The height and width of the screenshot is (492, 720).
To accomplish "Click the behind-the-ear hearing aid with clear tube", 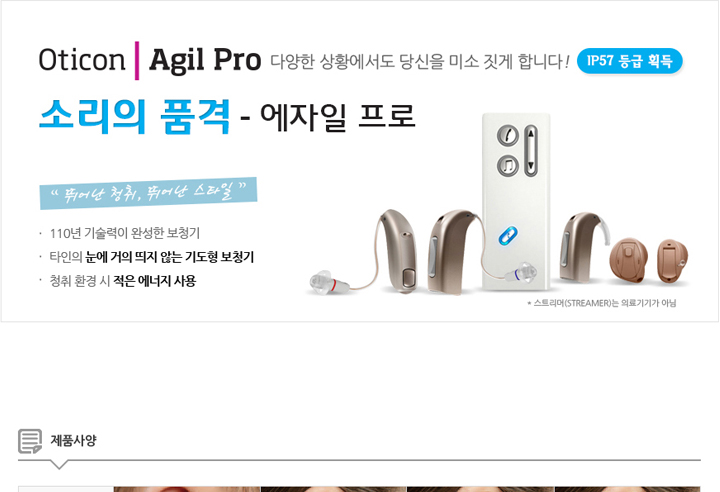I will 585,246.
